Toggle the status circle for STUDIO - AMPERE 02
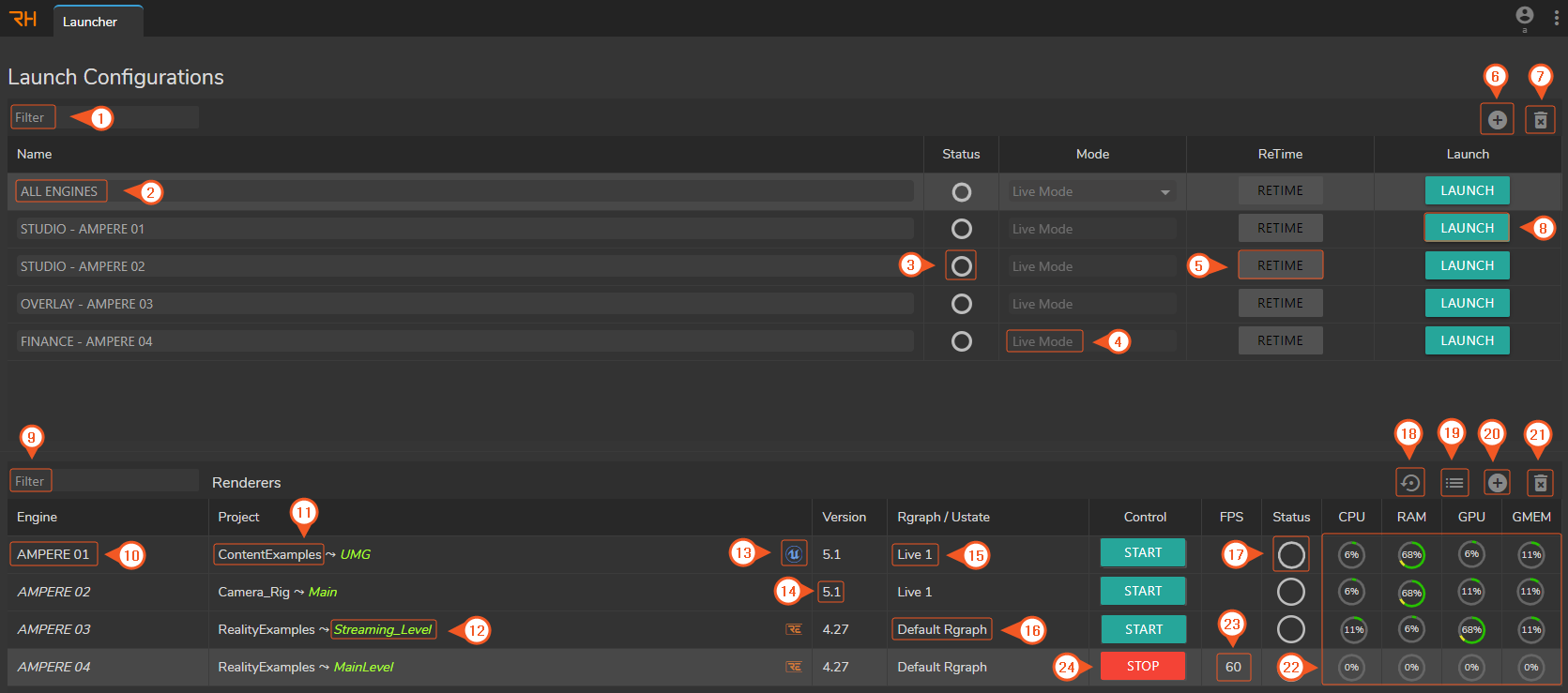The image size is (1568, 693). 961,266
